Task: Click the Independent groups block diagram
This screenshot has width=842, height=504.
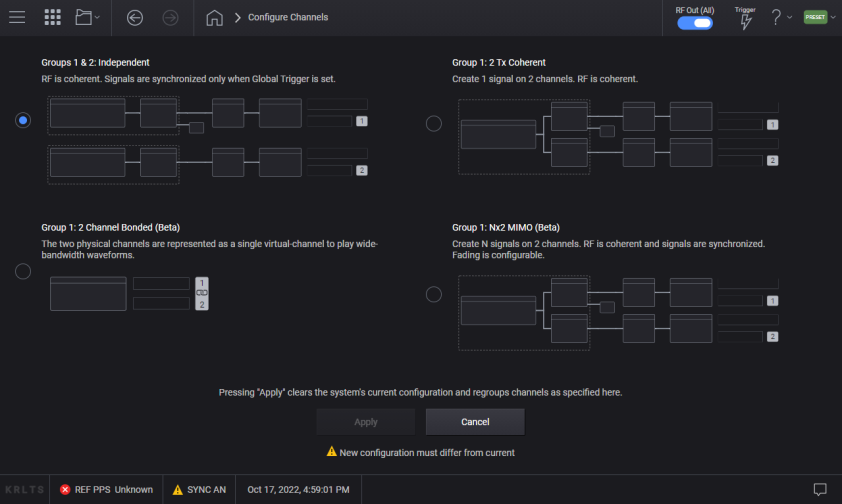Action: point(208,141)
